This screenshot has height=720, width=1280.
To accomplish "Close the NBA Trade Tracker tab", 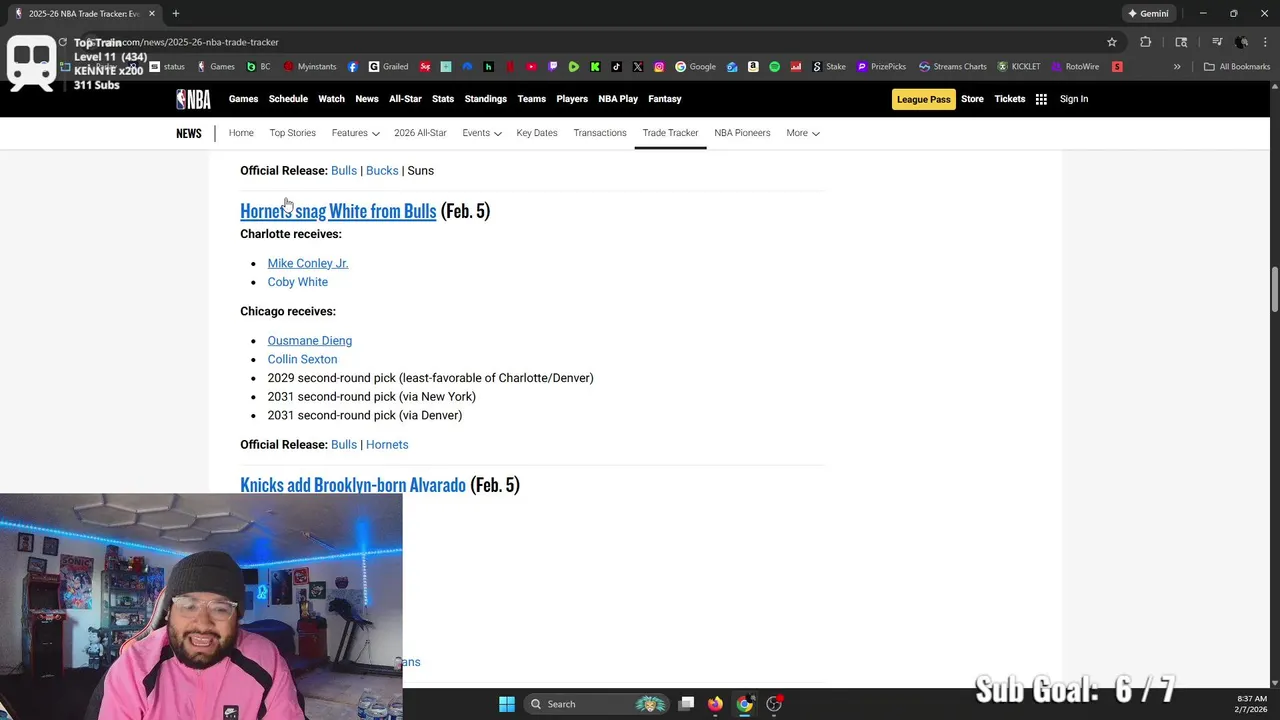I will point(152,14).
